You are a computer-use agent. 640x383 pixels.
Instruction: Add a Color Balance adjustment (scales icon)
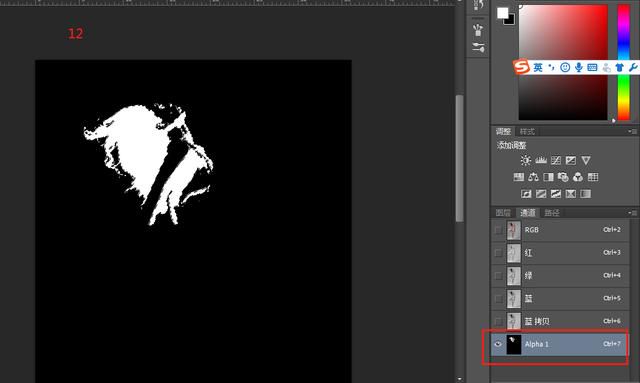(533, 177)
